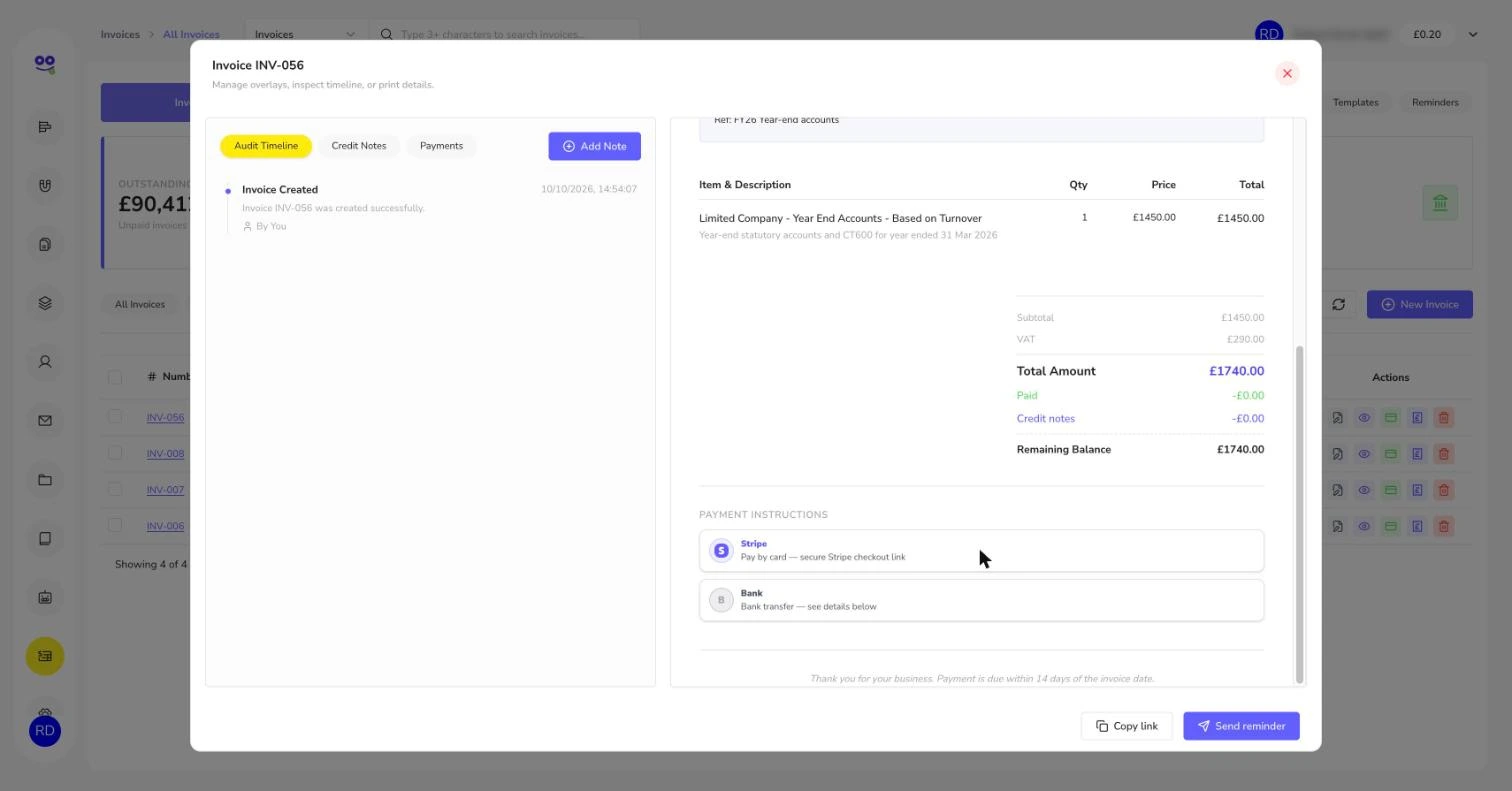Open the INV-006 invoice link

(166, 526)
